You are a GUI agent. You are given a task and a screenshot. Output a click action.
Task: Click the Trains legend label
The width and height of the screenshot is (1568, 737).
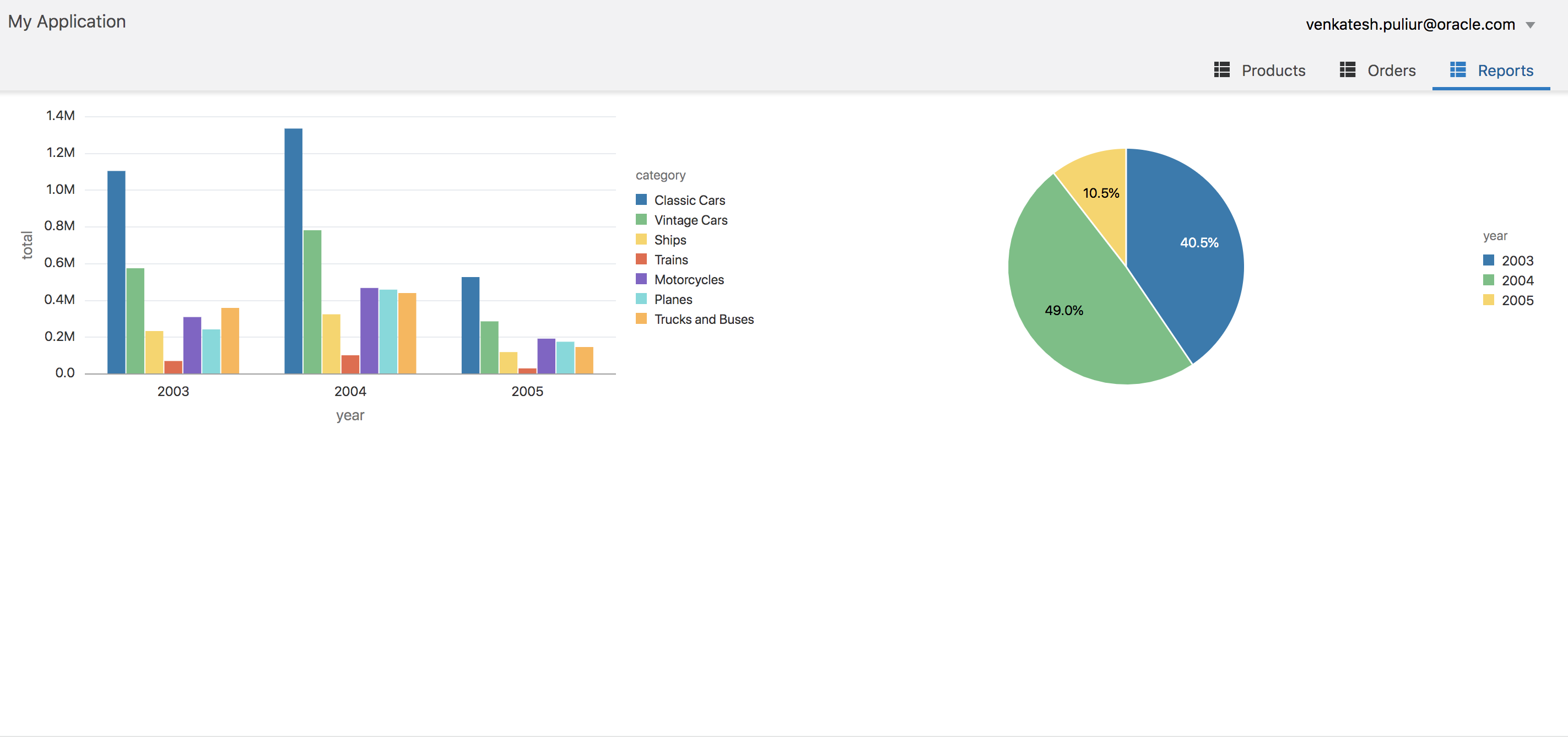pos(671,260)
